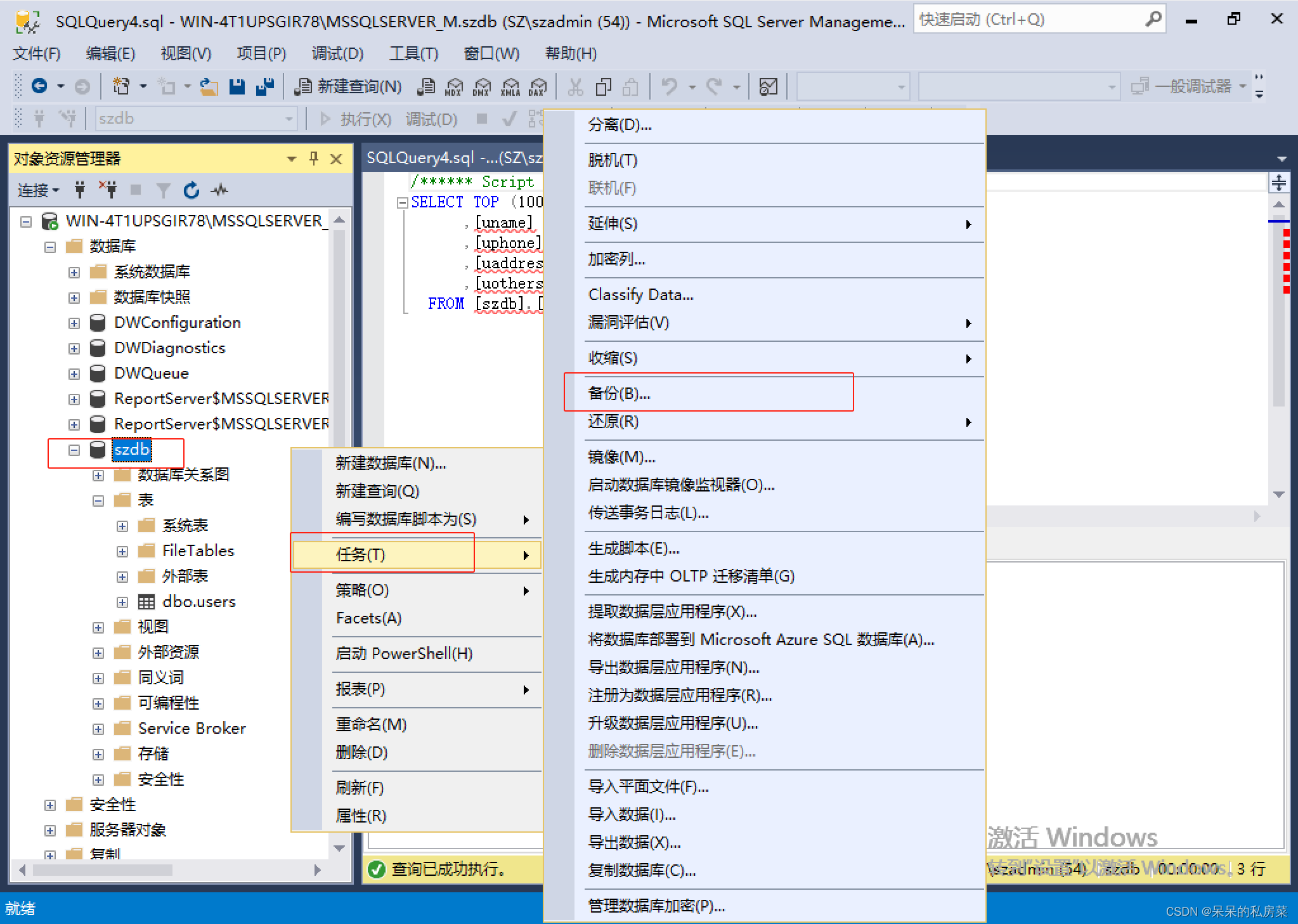Select the FileTables folder in tree
The height and width of the screenshot is (924, 1298).
(198, 550)
